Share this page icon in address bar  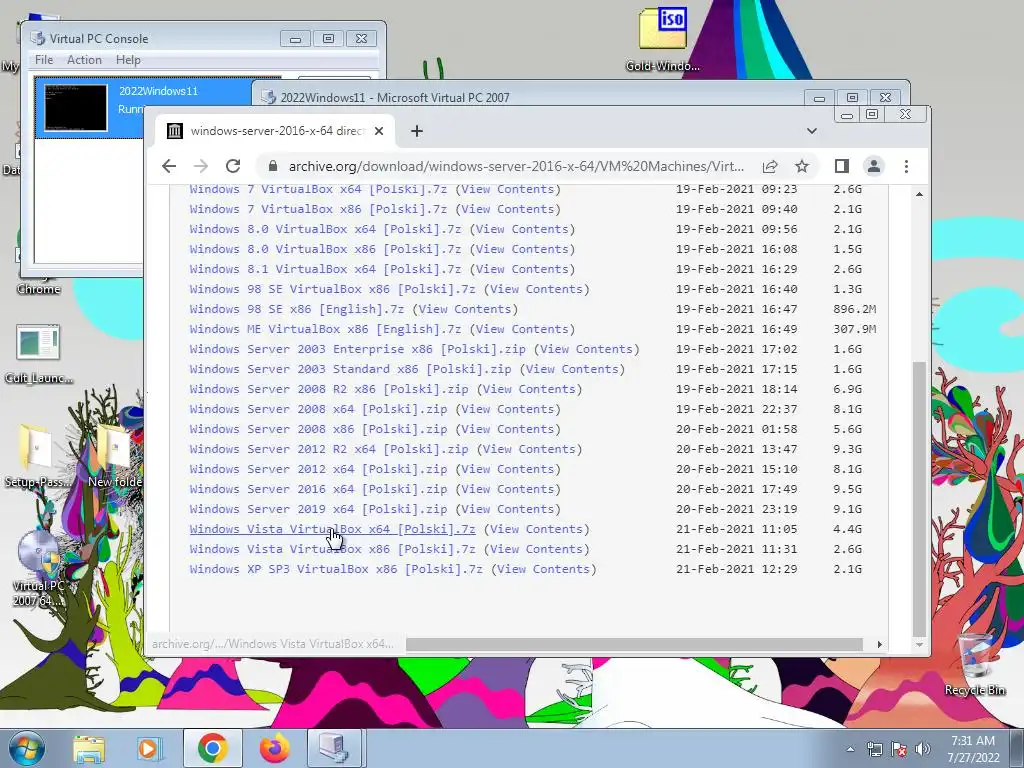click(x=770, y=167)
